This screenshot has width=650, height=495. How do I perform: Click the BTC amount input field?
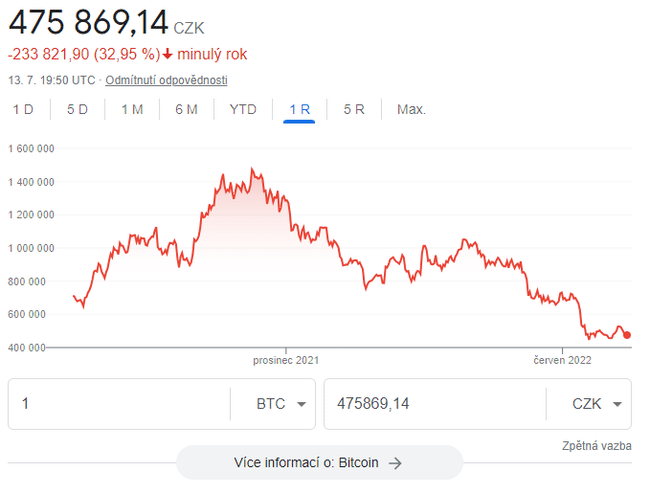pyautogui.click(x=118, y=404)
